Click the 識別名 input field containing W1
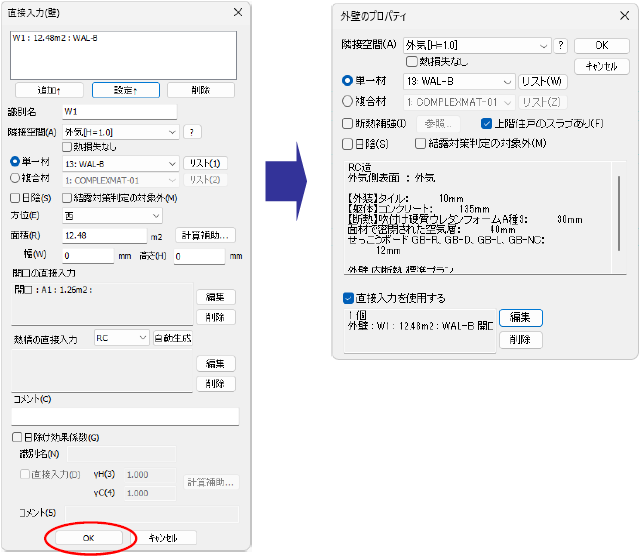This screenshot has height=558, width=641. click(120, 112)
